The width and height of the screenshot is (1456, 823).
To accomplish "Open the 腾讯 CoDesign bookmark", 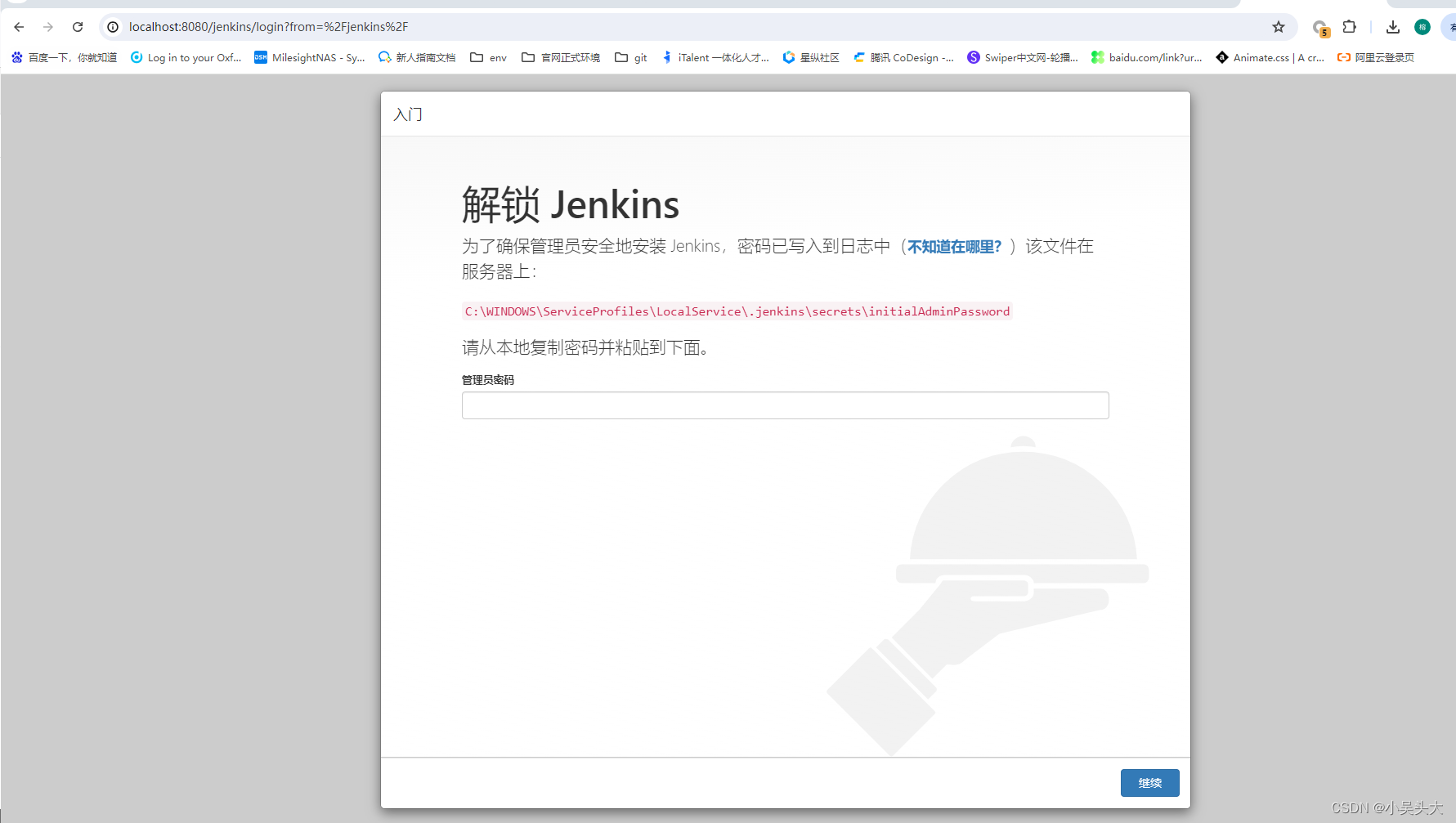I will tap(903, 57).
